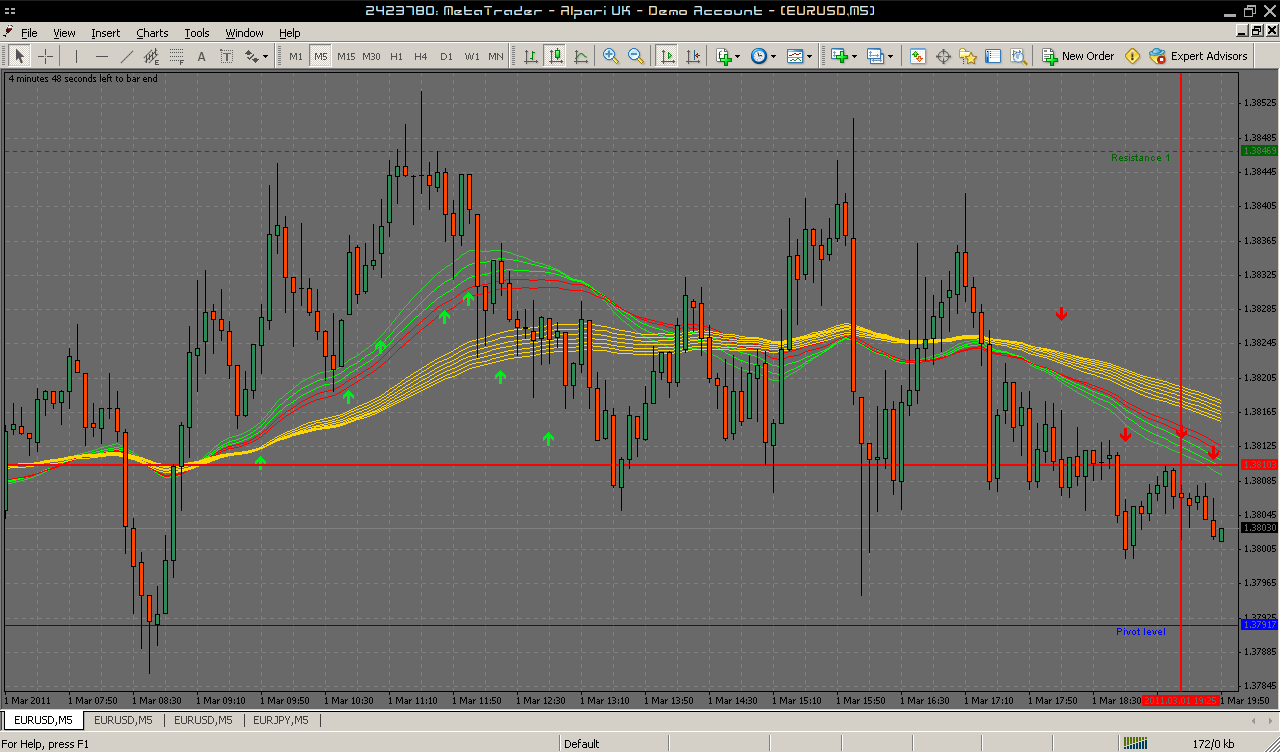Select the text label tool

[227, 56]
